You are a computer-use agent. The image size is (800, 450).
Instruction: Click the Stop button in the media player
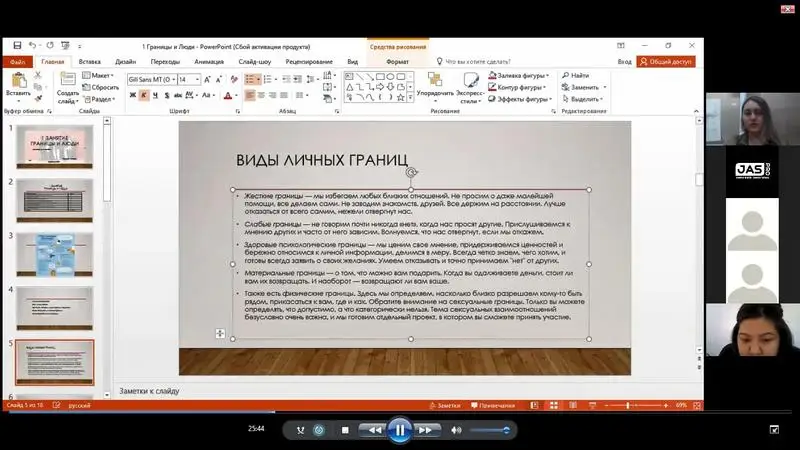pos(345,430)
